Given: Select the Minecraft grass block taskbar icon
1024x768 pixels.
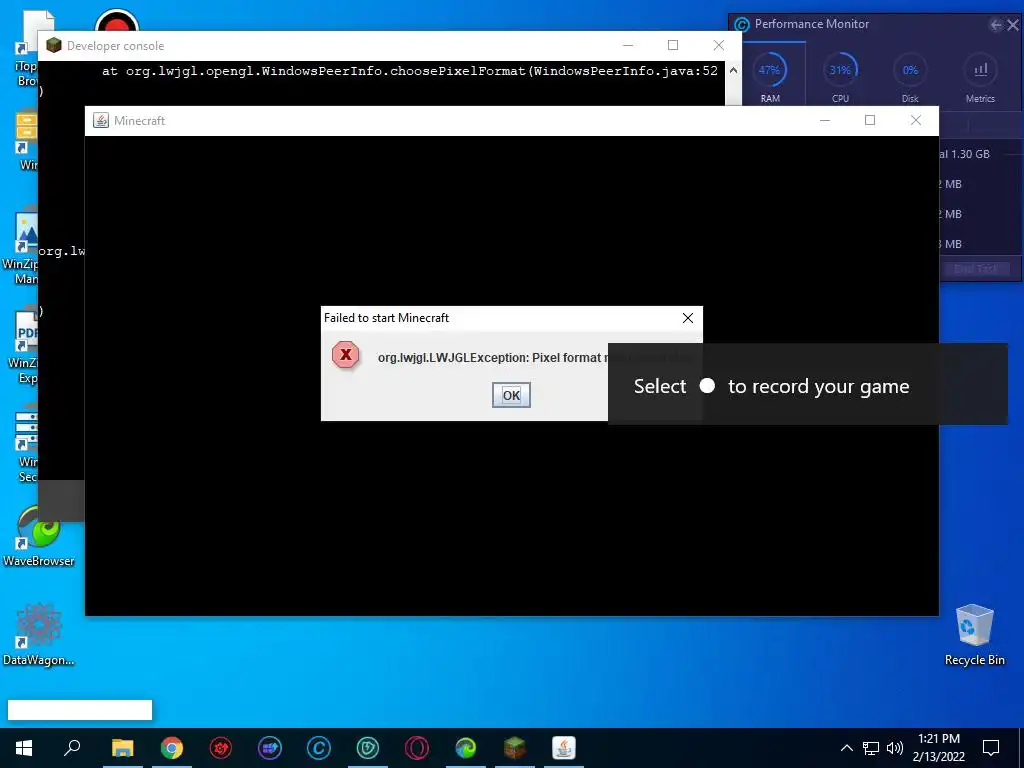Looking at the screenshot, I should [x=515, y=748].
